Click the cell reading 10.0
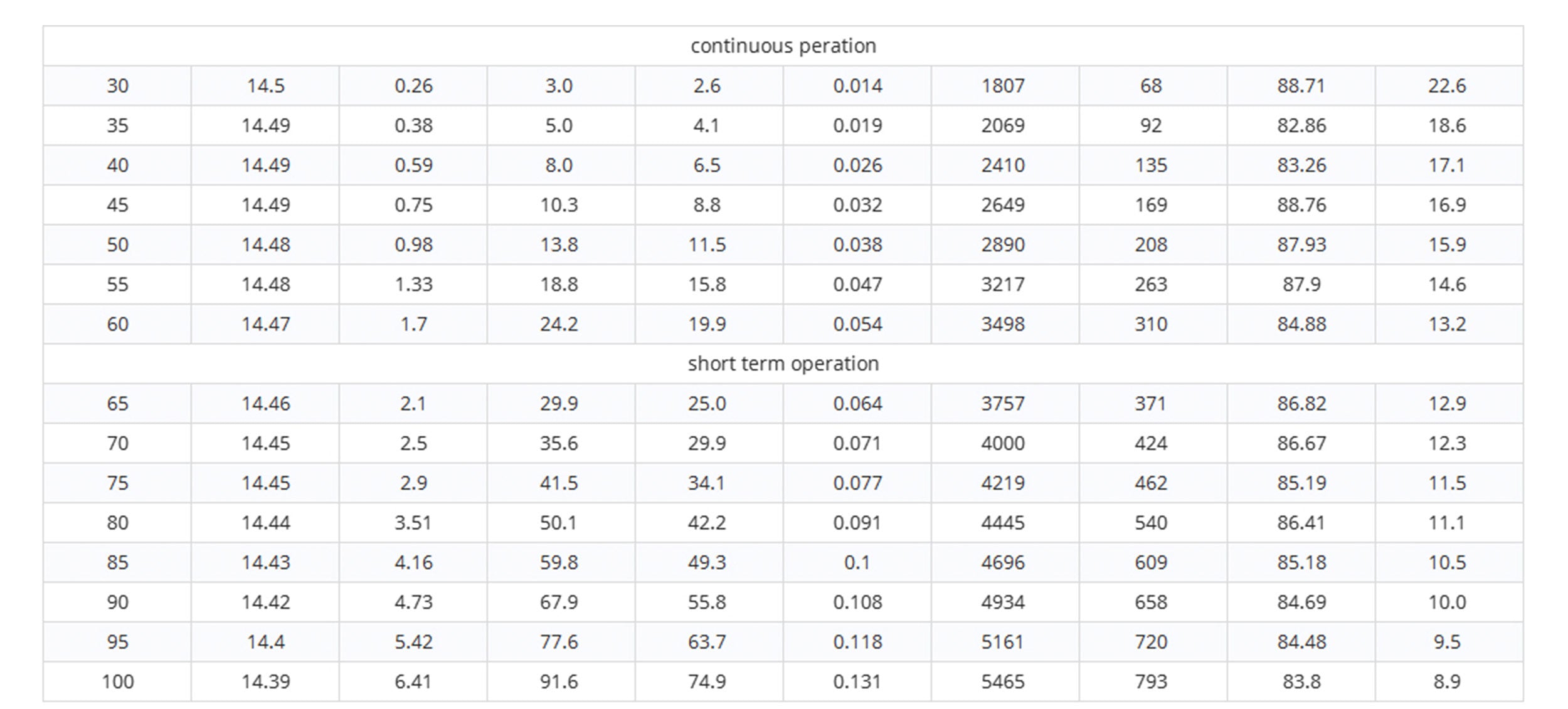Image resolution: width=1568 pixels, height=709 pixels. pos(1447,602)
